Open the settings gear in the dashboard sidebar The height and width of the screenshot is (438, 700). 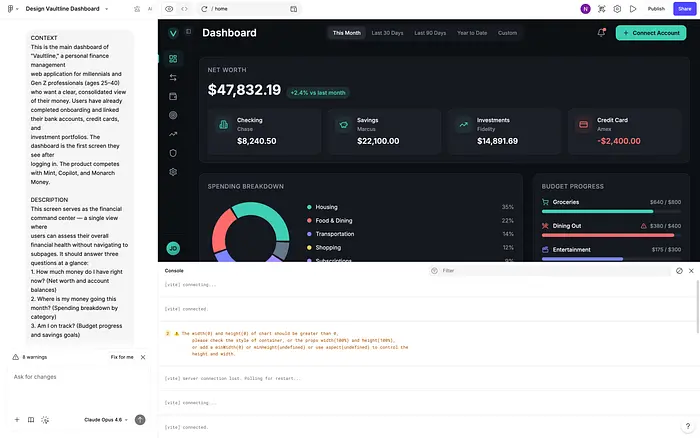coord(173,172)
